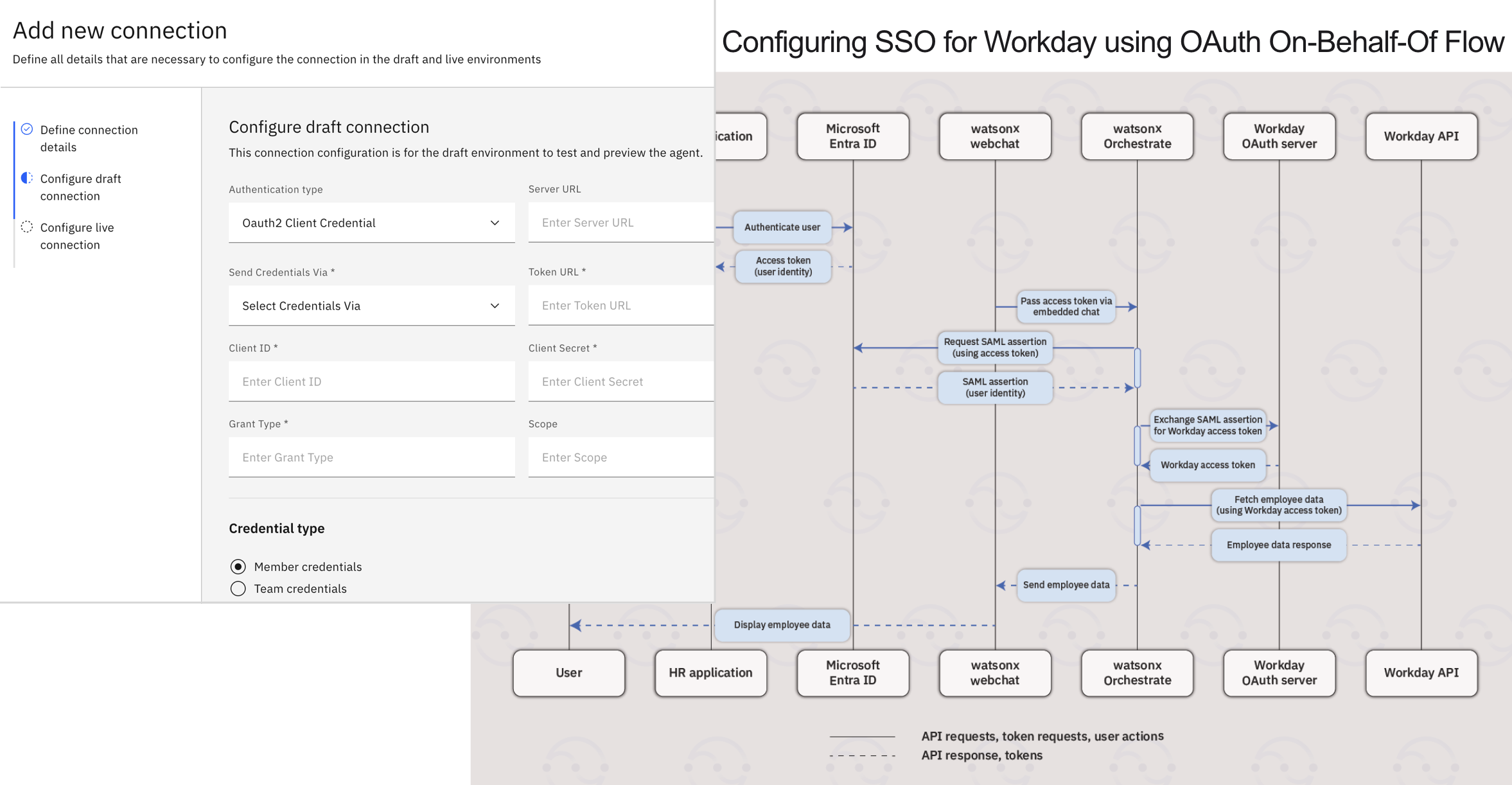This screenshot has height=785, width=1512.
Task: Focus the Enter Client ID field
Action: [x=371, y=382]
